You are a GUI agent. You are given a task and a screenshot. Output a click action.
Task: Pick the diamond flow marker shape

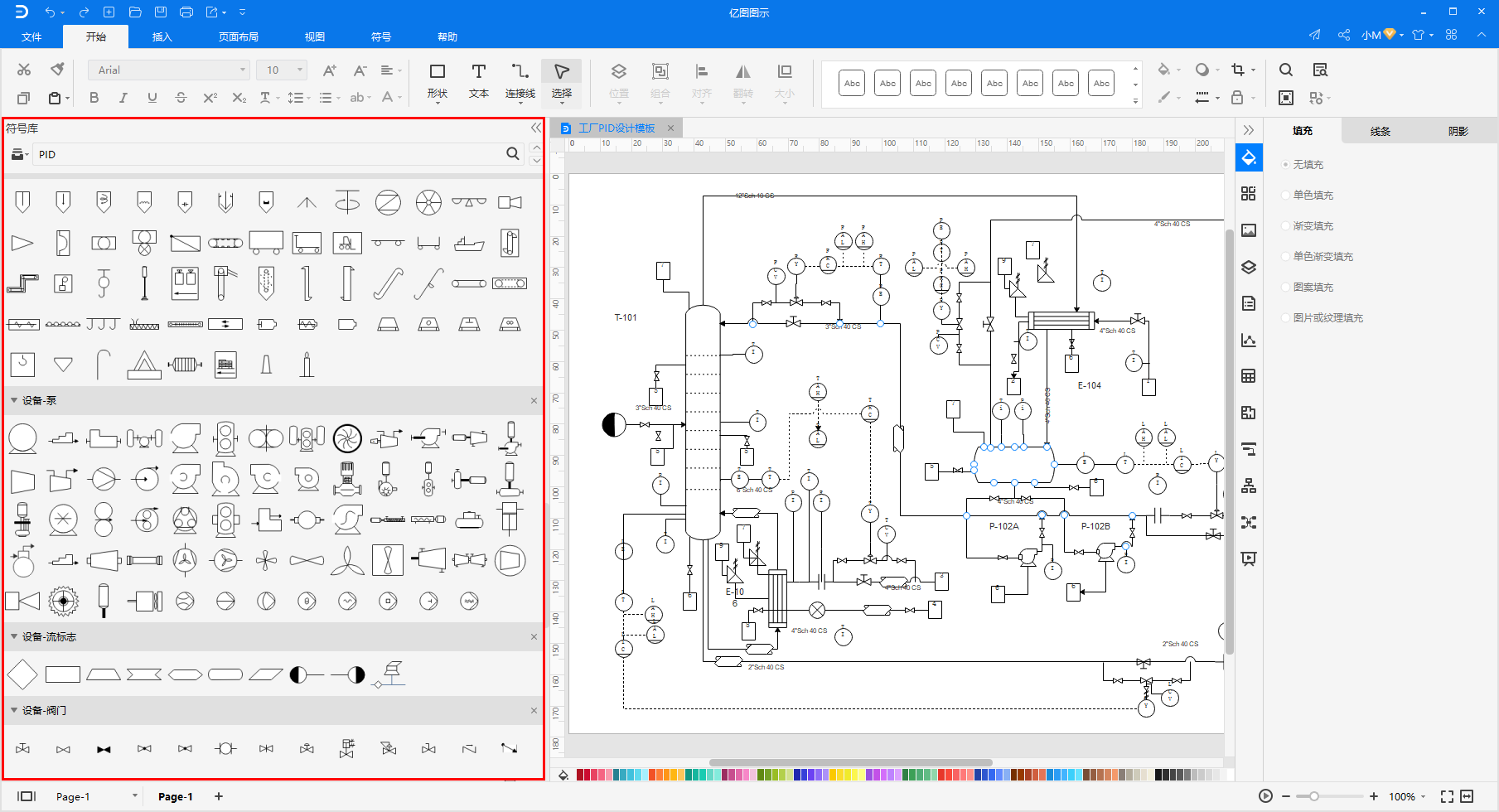click(x=22, y=674)
